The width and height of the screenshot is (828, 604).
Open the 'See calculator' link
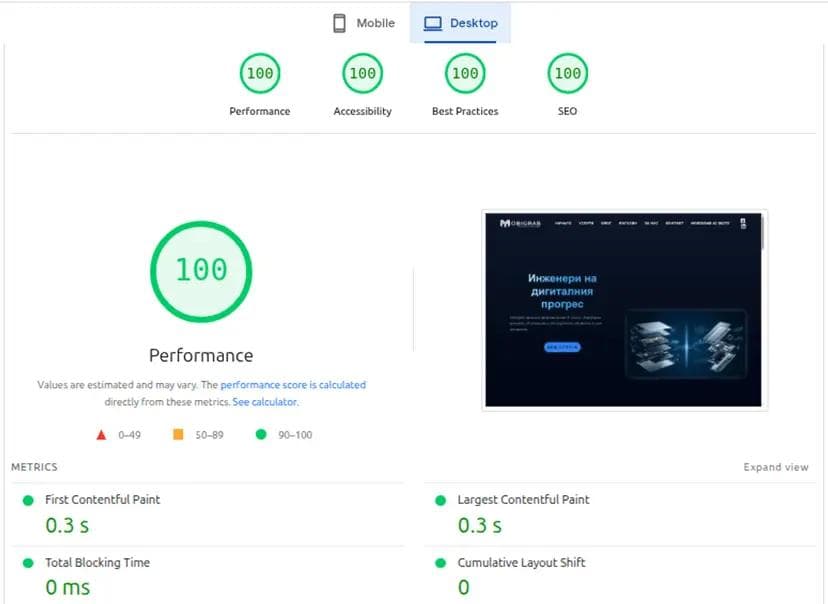click(x=265, y=402)
